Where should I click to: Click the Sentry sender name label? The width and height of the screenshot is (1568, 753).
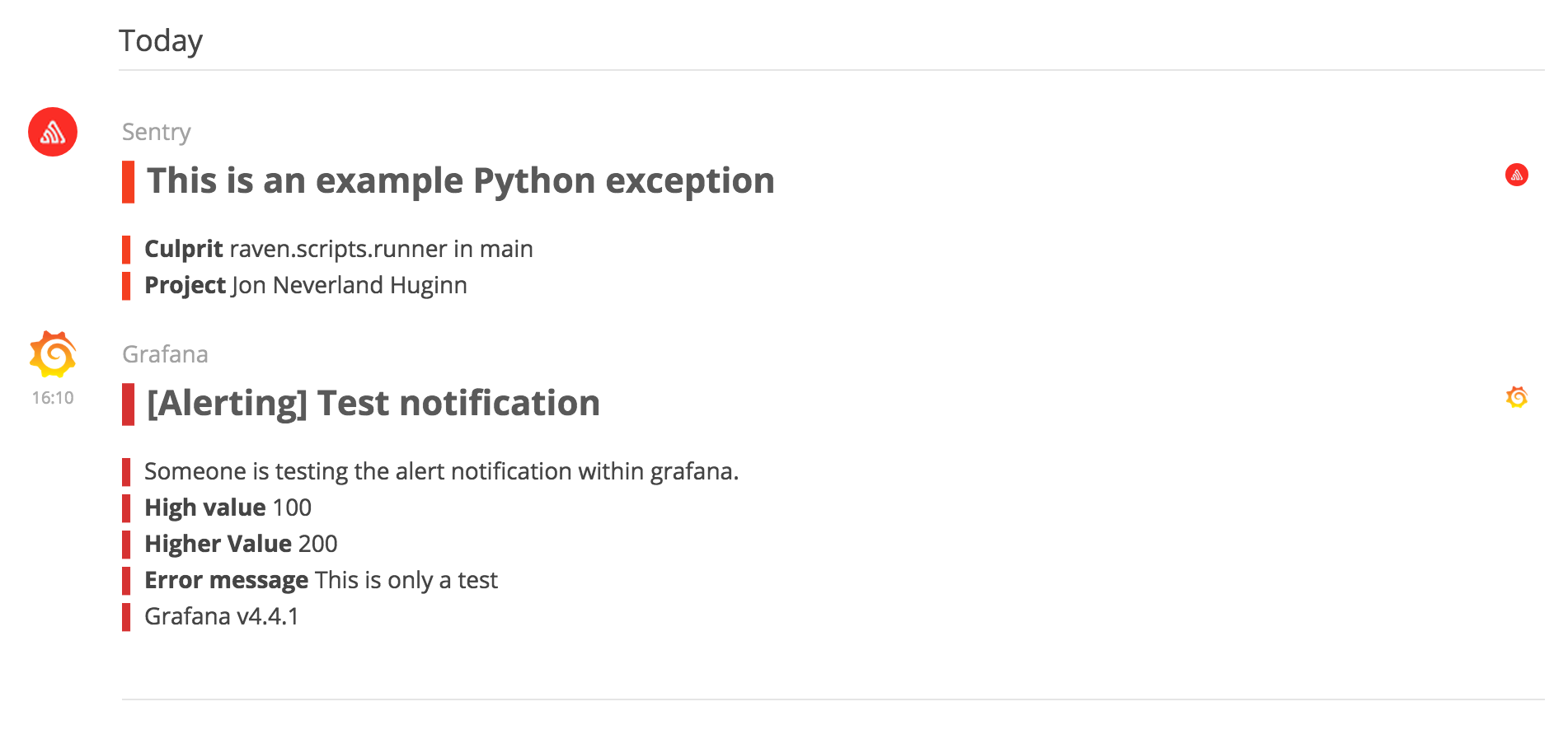point(157,132)
